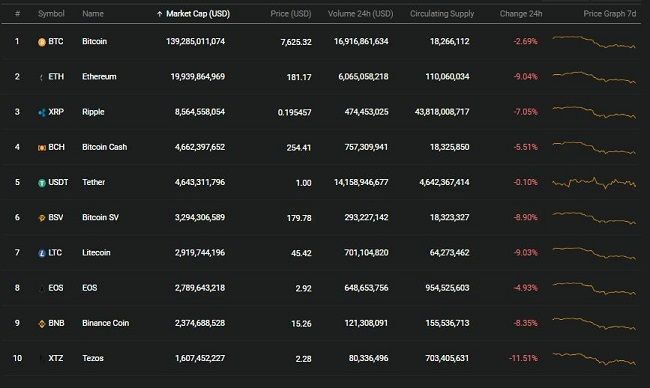Click Tezos circulating supply 703,405,631
The image size is (650, 388).
tap(447, 359)
